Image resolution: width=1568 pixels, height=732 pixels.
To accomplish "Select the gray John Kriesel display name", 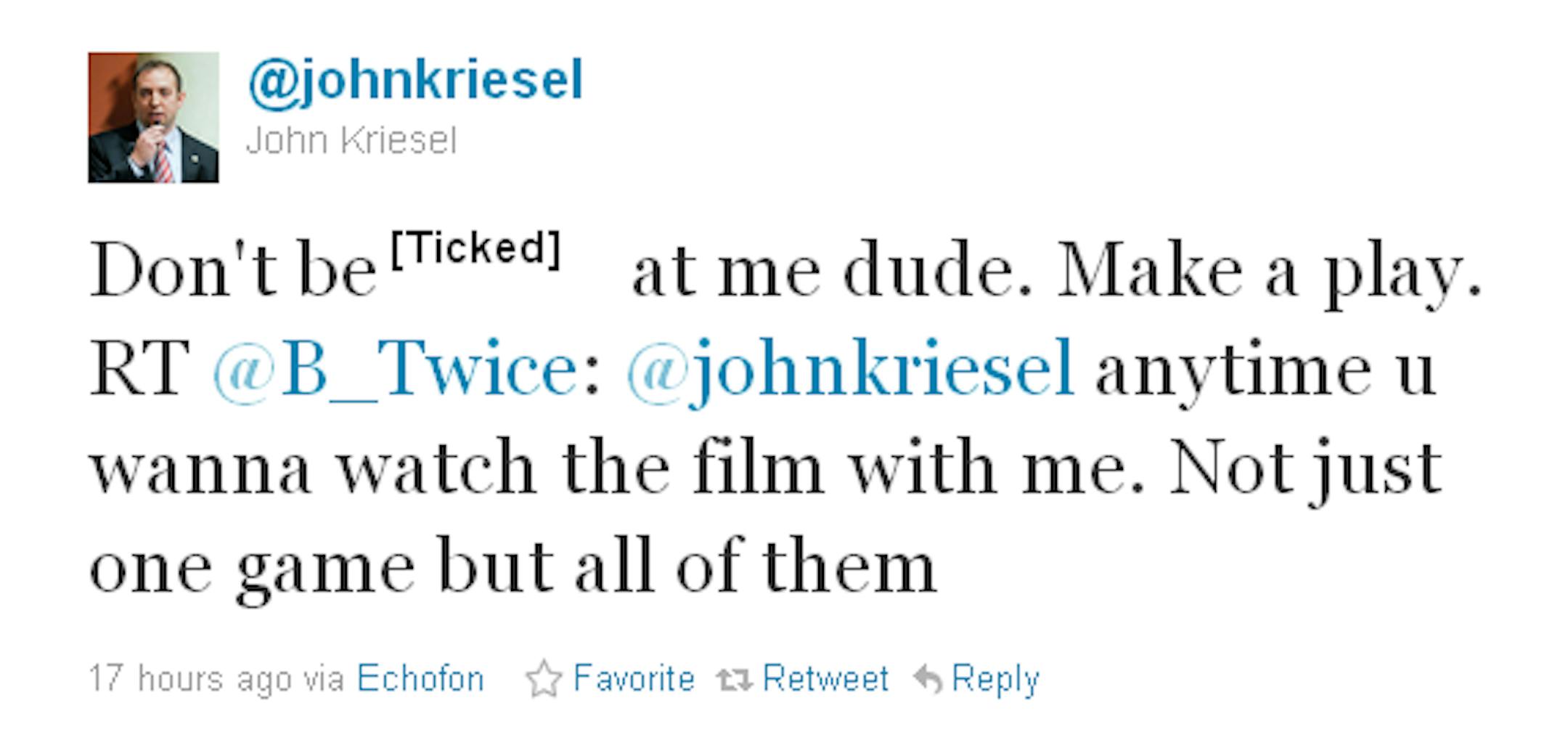I will coord(351,140).
